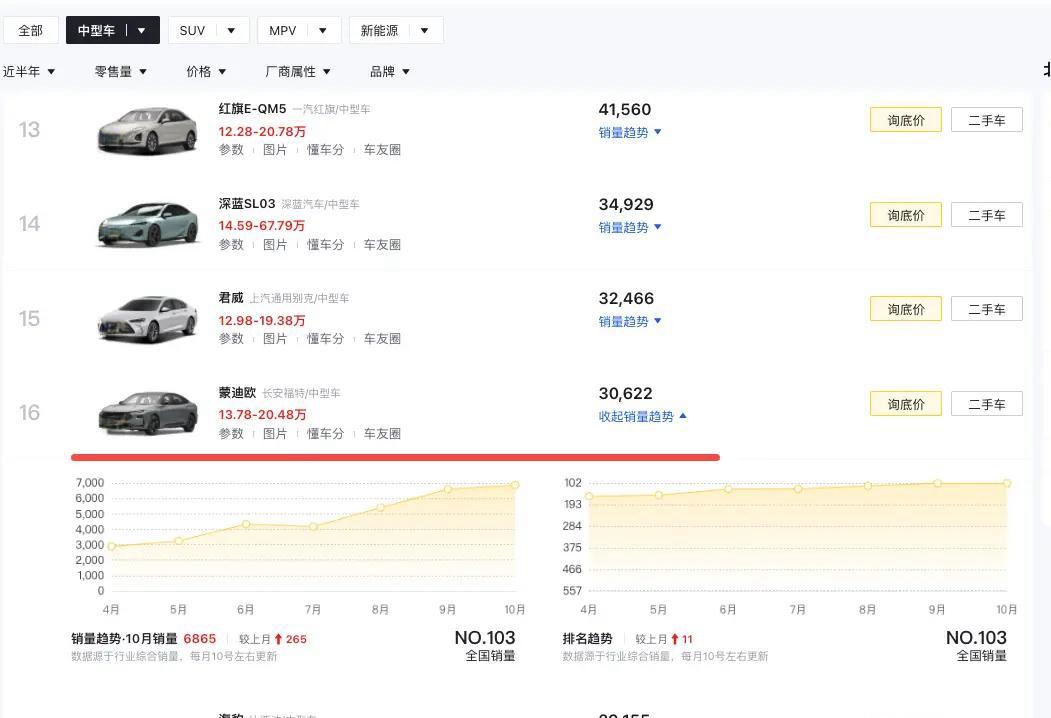Select the 中型车 category tab
This screenshot has height=718, width=1051.
point(96,30)
